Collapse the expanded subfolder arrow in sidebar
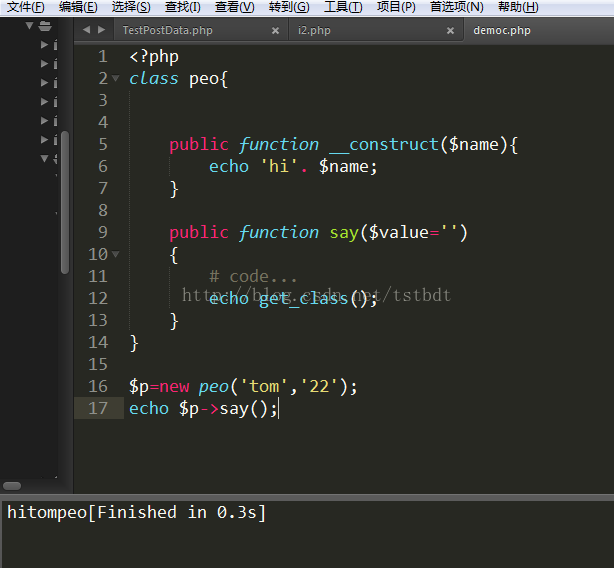The image size is (614, 568). [x=44, y=158]
